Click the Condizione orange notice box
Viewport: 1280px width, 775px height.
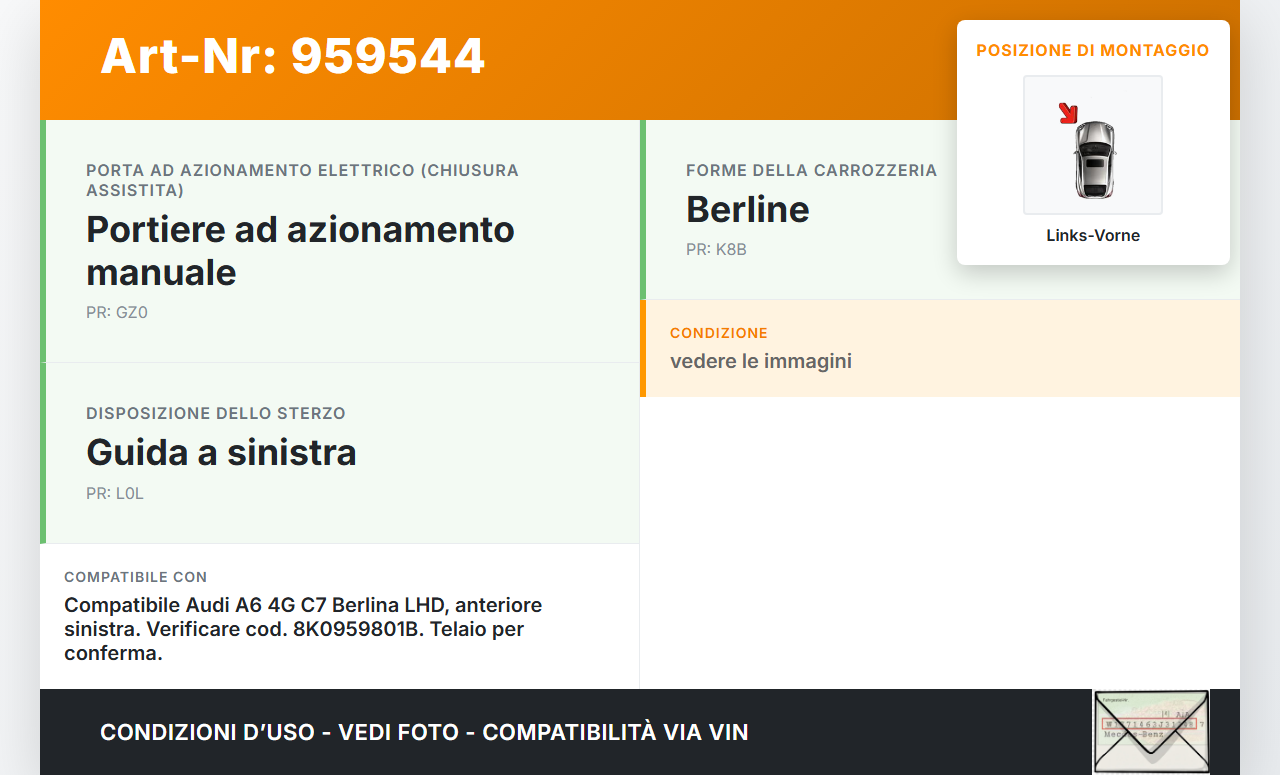point(940,348)
